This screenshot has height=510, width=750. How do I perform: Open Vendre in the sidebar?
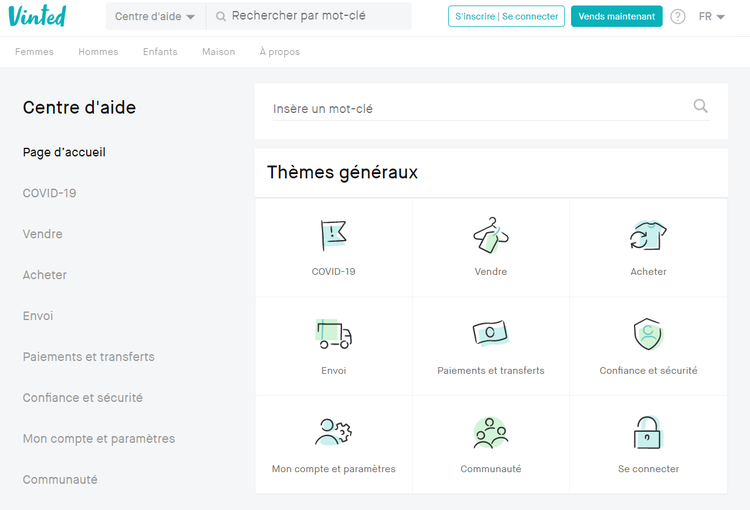(x=43, y=234)
